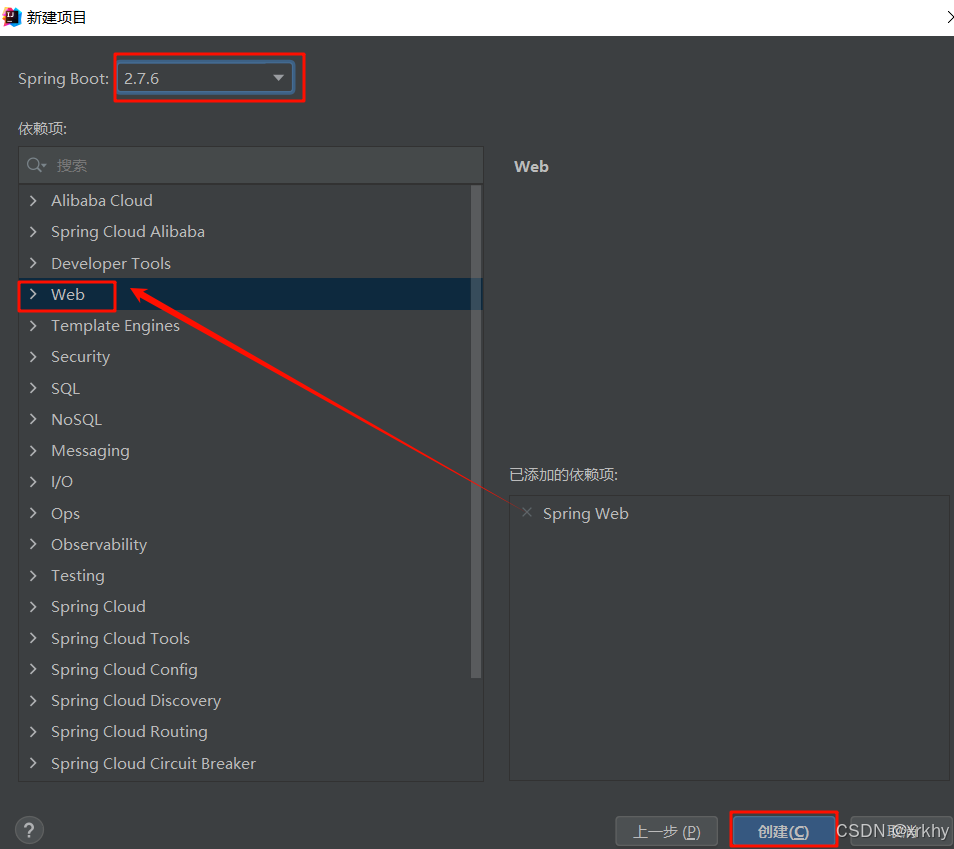Select the Web label in tree
This screenshot has height=849, width=954.
tap(68, 295)
